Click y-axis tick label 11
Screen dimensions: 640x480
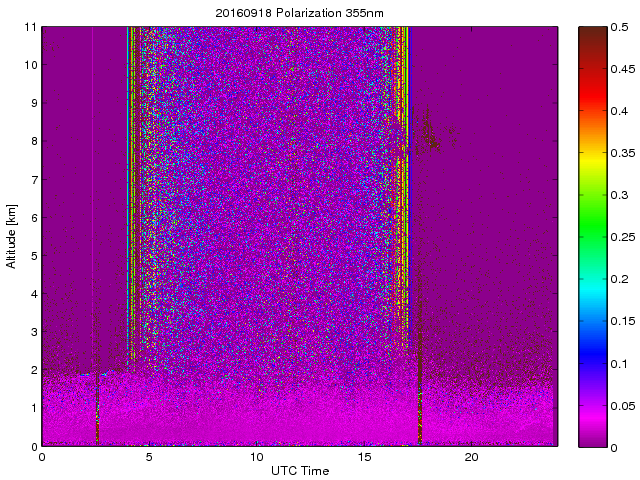click(30, 27)
